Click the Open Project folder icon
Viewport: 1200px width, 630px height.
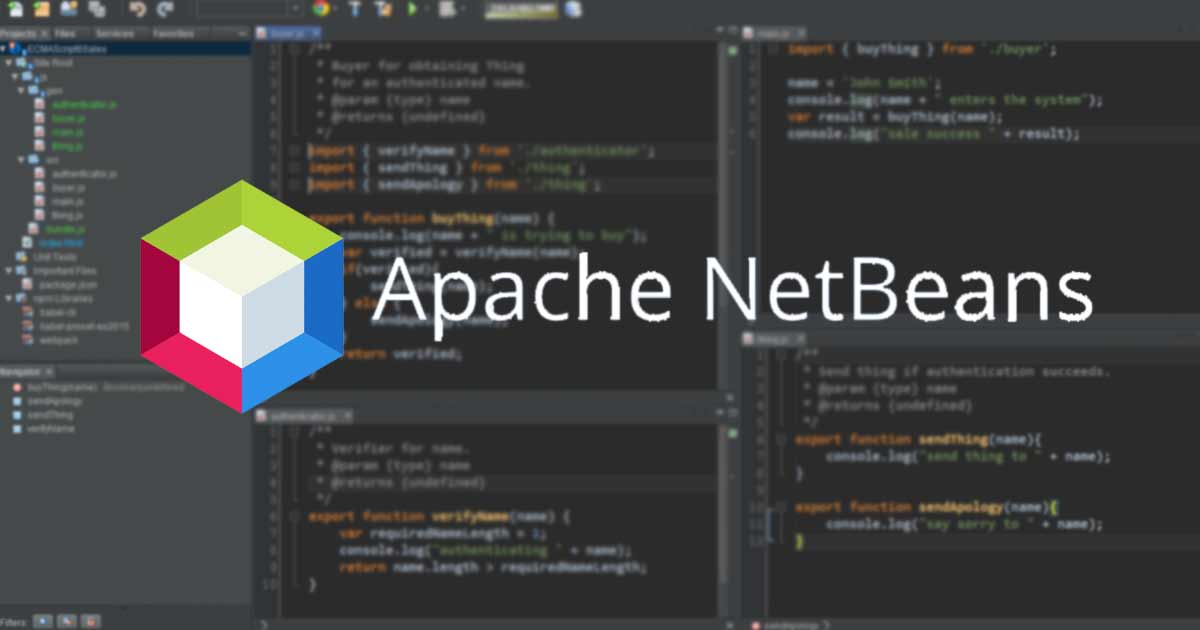(42, 9)
